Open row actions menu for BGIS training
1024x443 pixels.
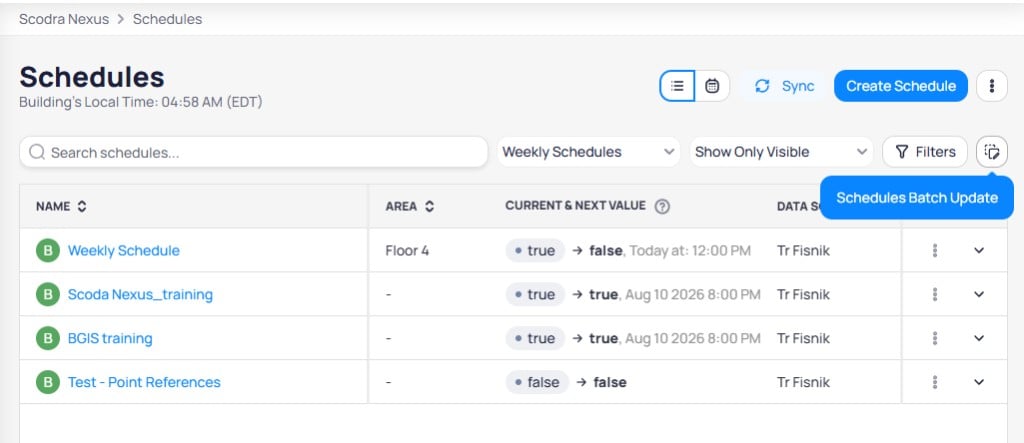coord(935,338)
